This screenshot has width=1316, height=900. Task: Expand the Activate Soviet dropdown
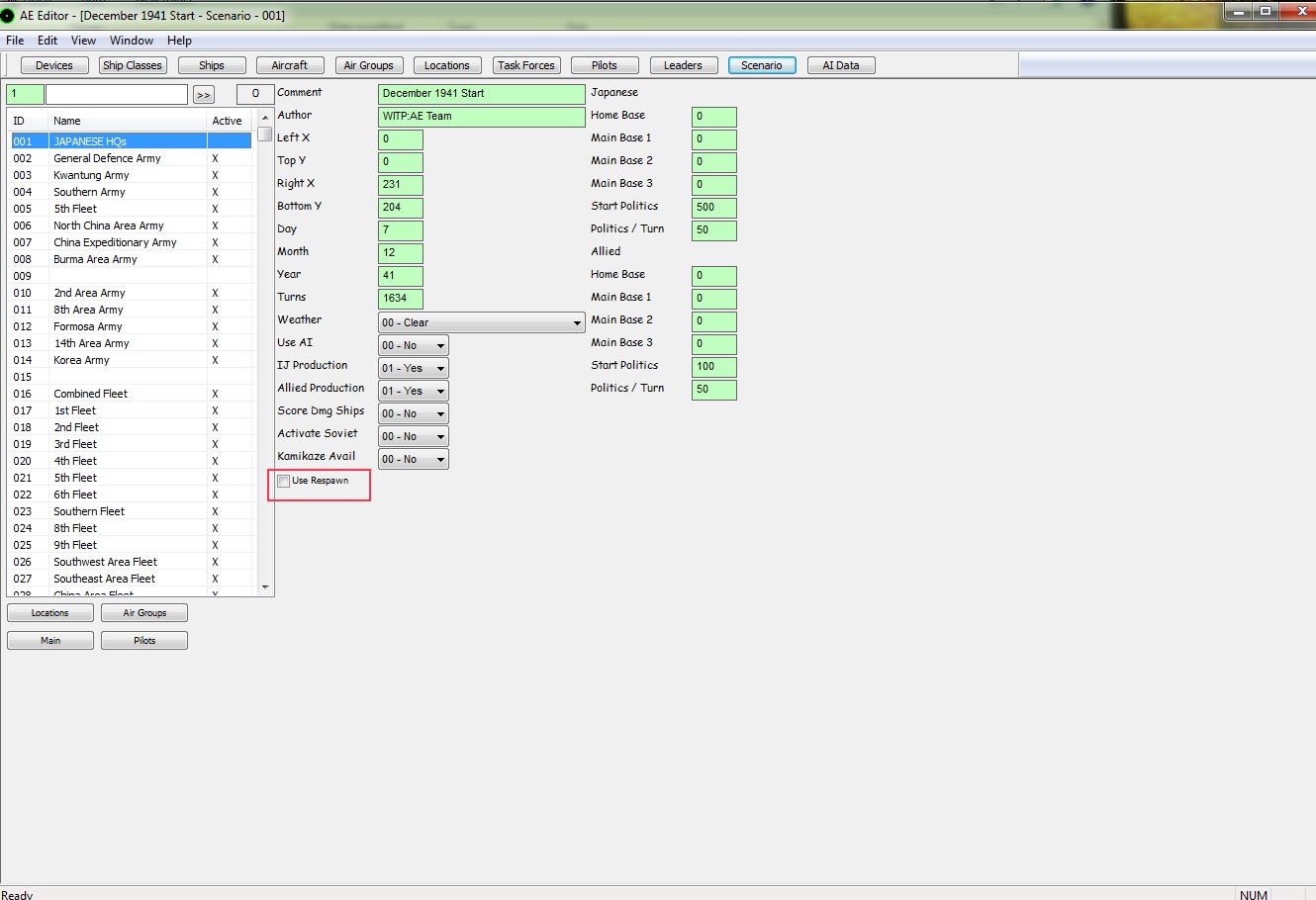(x=414, y=436)
